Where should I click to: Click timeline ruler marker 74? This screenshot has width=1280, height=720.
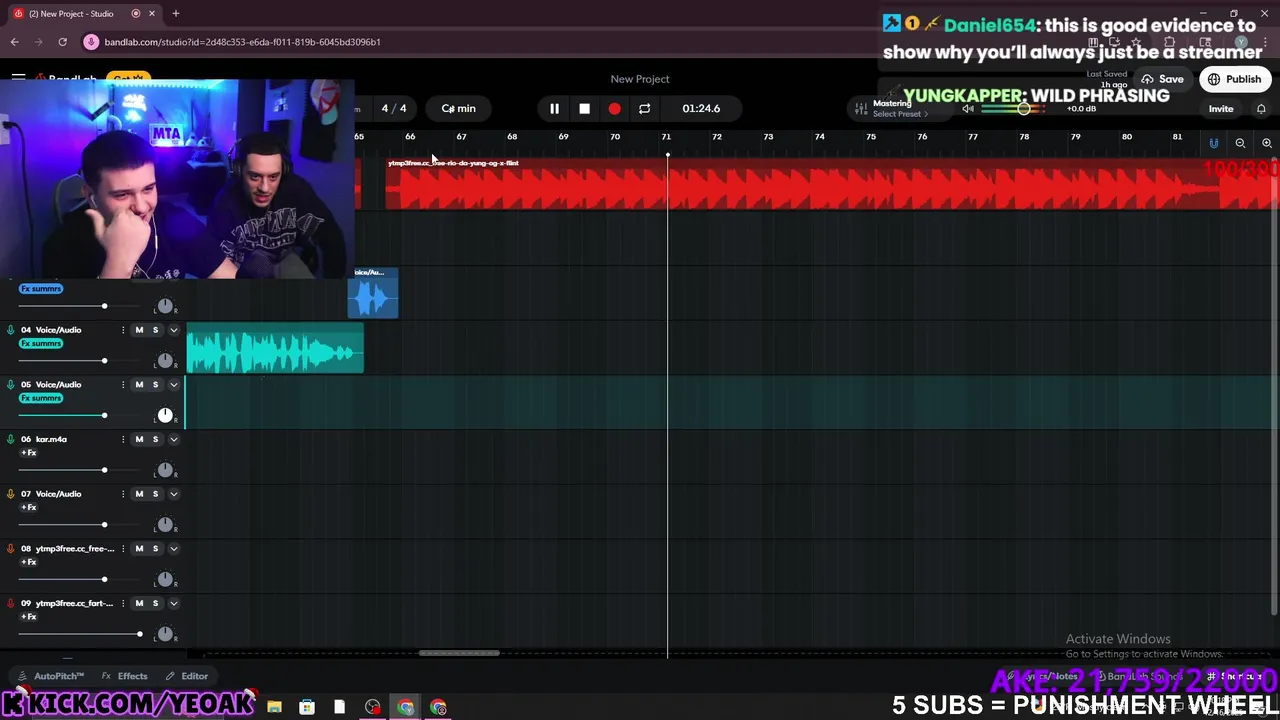point(819,137)
